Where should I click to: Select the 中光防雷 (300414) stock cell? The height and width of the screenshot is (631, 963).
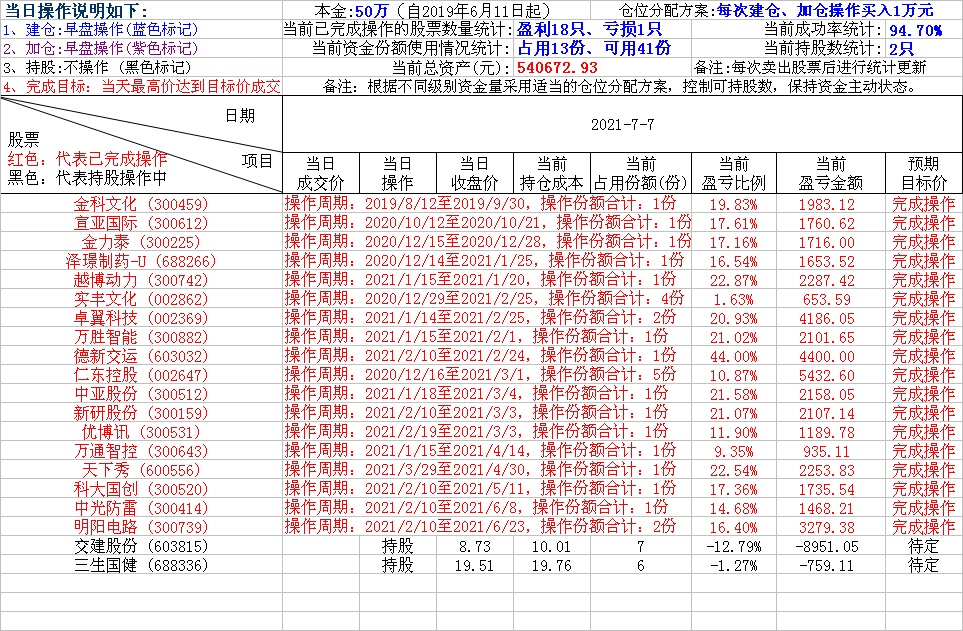(141, 508)
